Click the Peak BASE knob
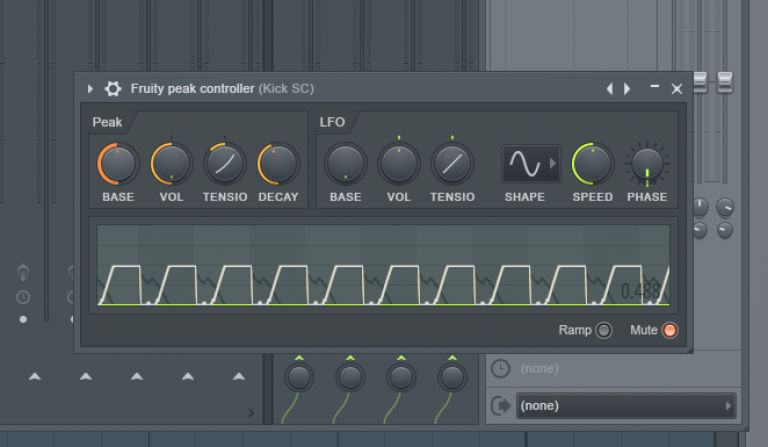 118,164
